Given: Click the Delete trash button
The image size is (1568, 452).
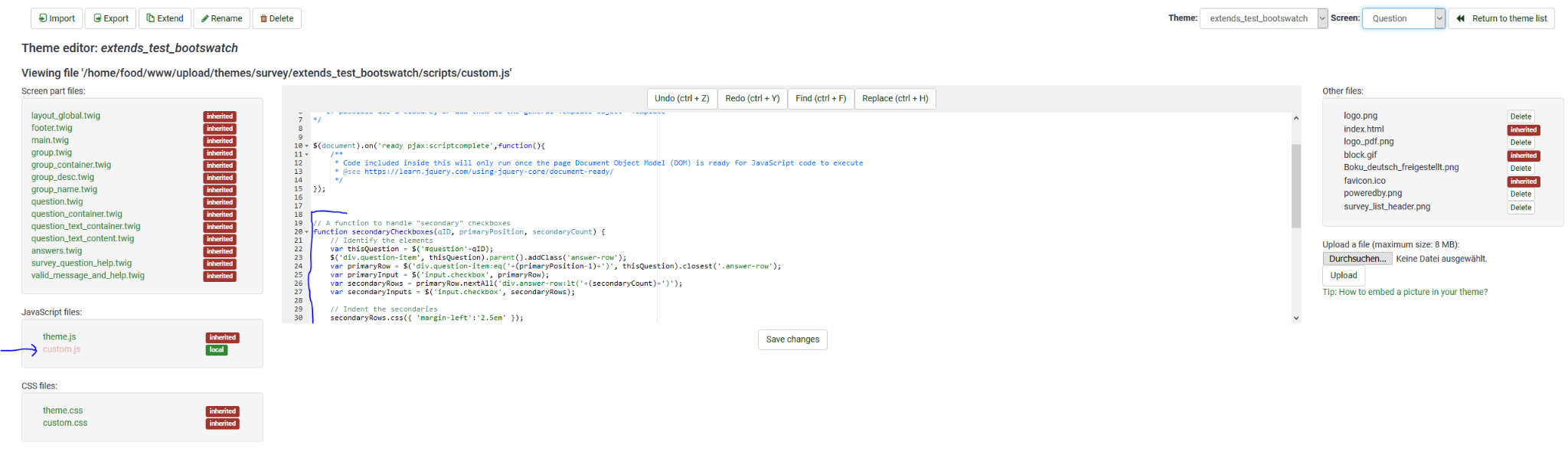Looking at the screenshot, I should pyautogui.click(x=276, y=18).
